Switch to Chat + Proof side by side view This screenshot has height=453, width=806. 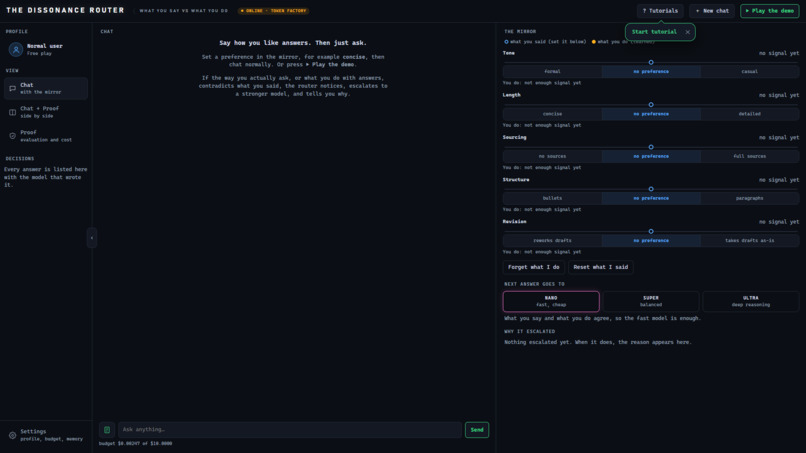coord(46,112)
